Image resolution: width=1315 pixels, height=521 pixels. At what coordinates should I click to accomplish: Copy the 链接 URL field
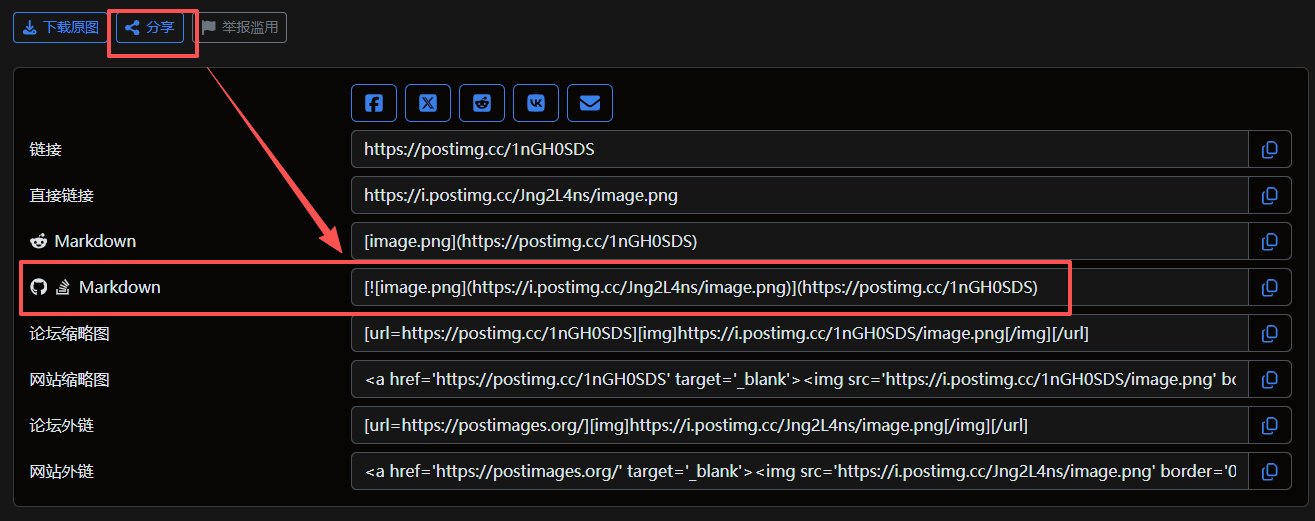click(1270, 150)
